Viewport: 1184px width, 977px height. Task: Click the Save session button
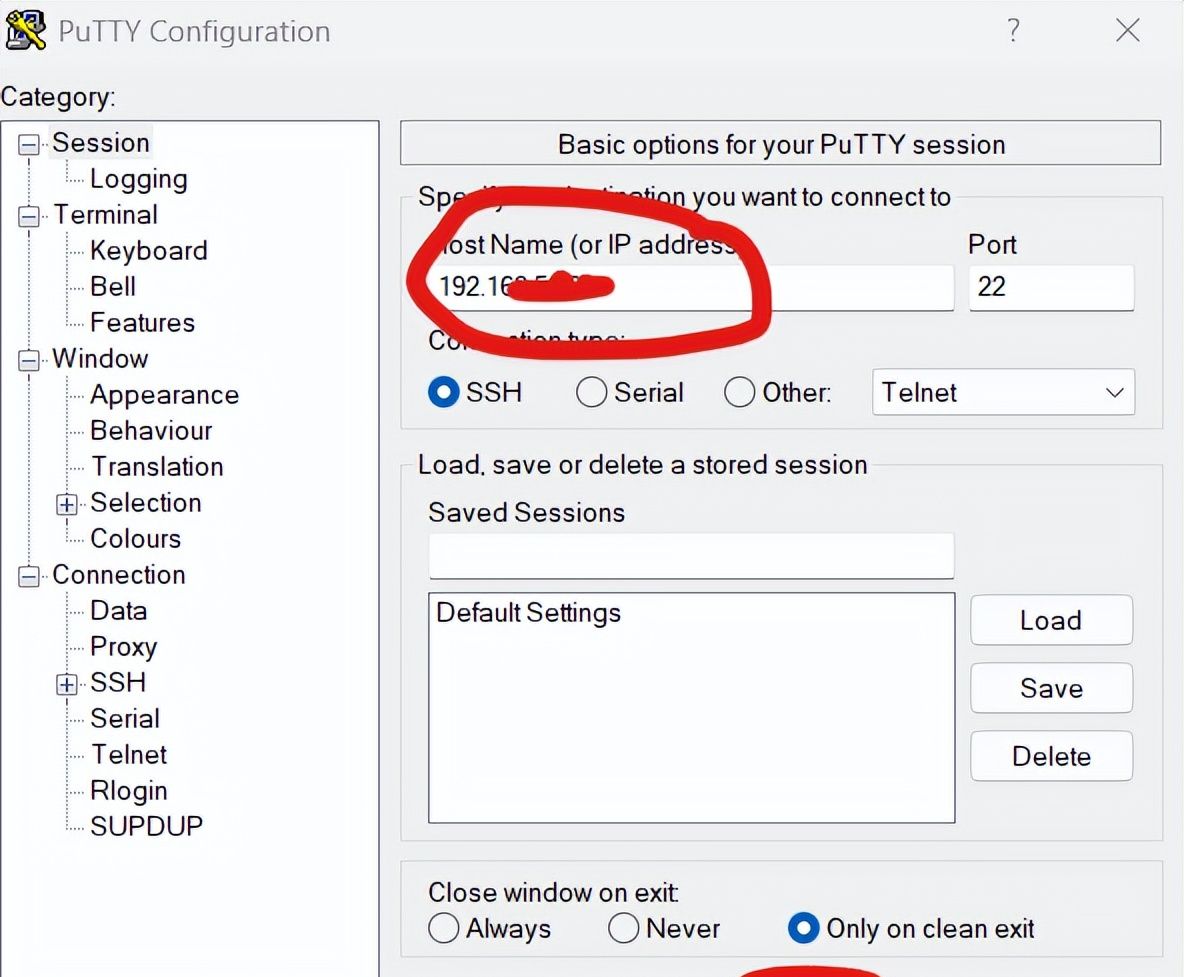[x=1051, y=689]
